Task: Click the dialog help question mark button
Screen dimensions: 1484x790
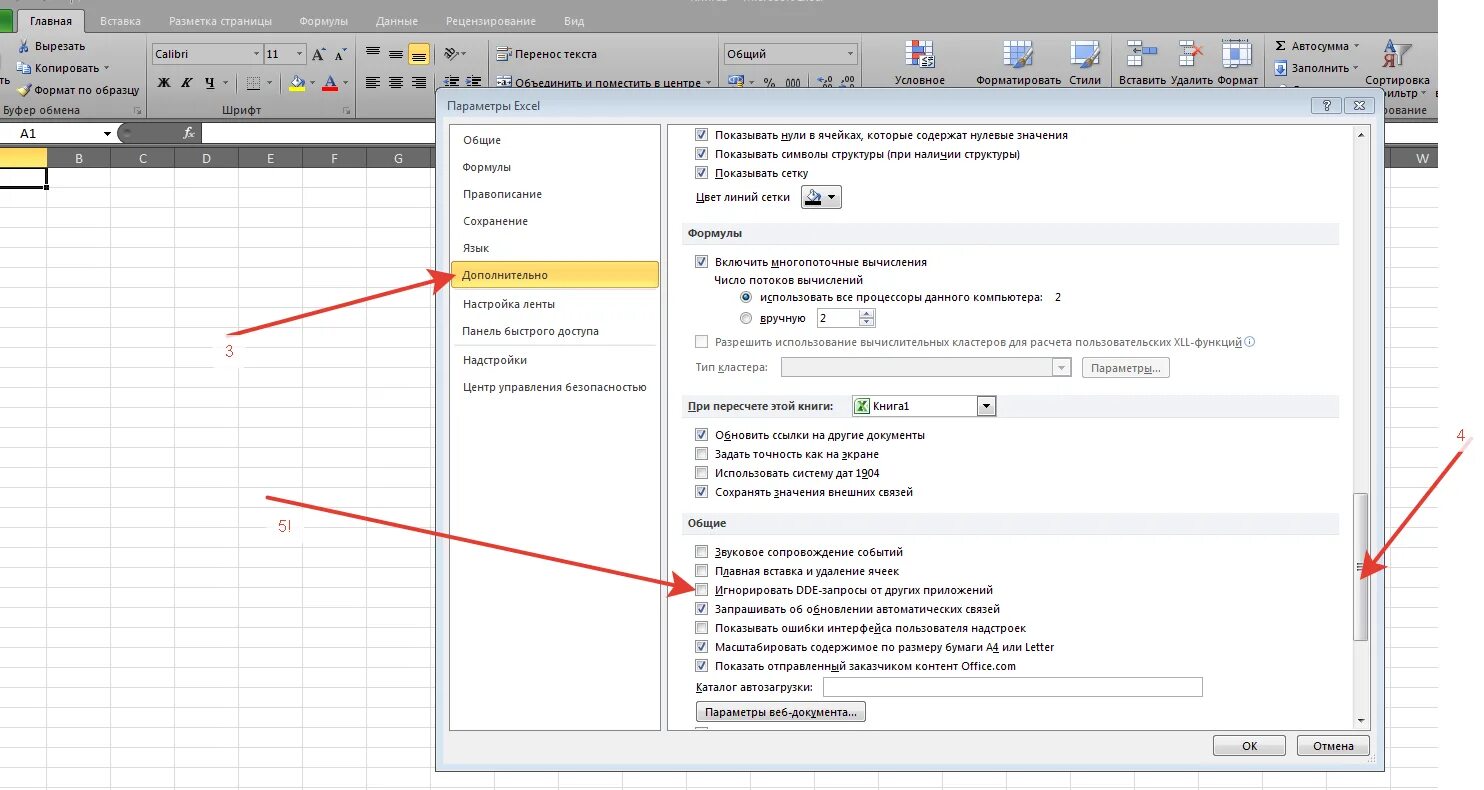Action: [x=1325, y=105]
